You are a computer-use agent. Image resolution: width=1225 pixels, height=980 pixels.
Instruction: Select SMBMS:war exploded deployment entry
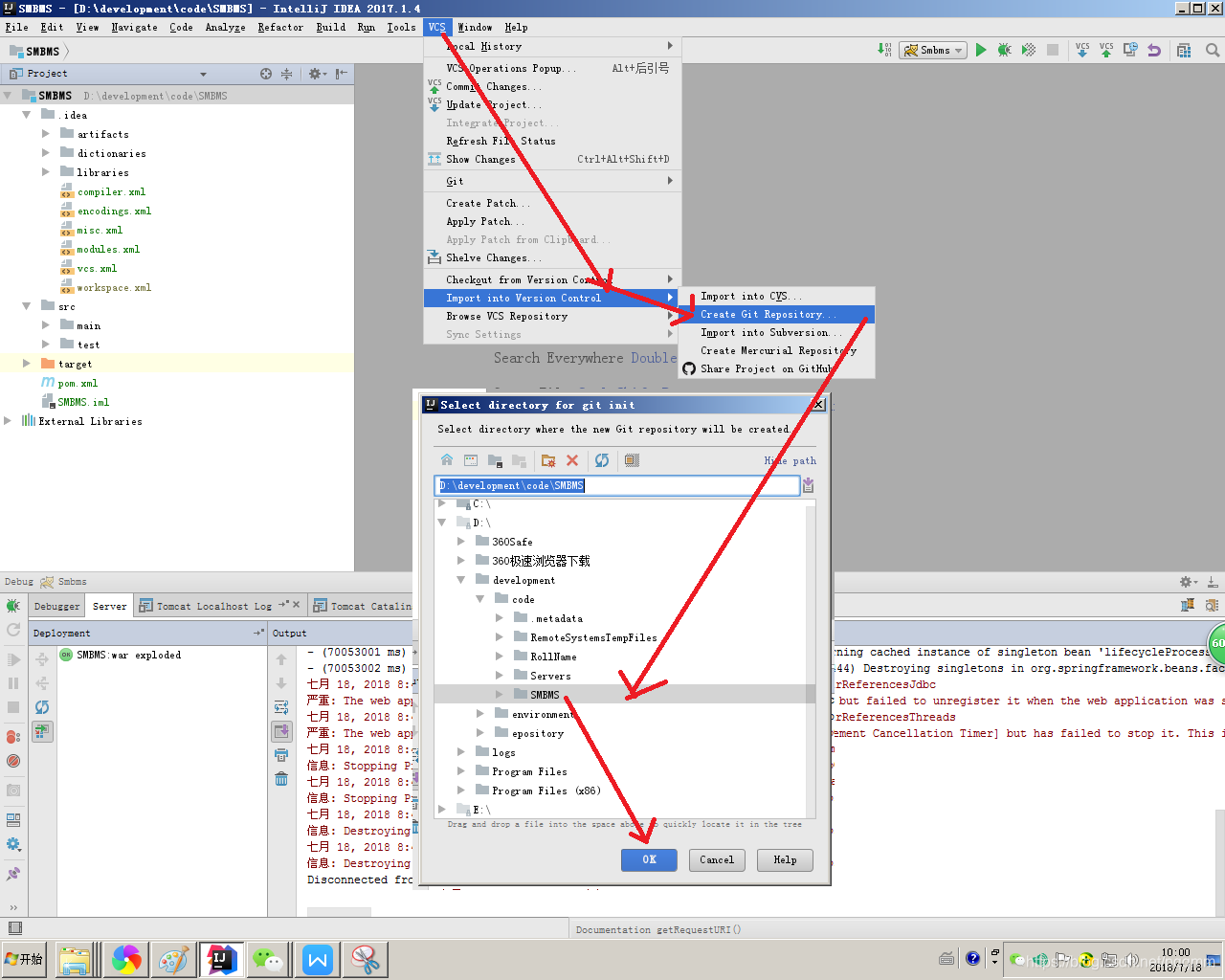pyautogui.click(x=128, y=655)
